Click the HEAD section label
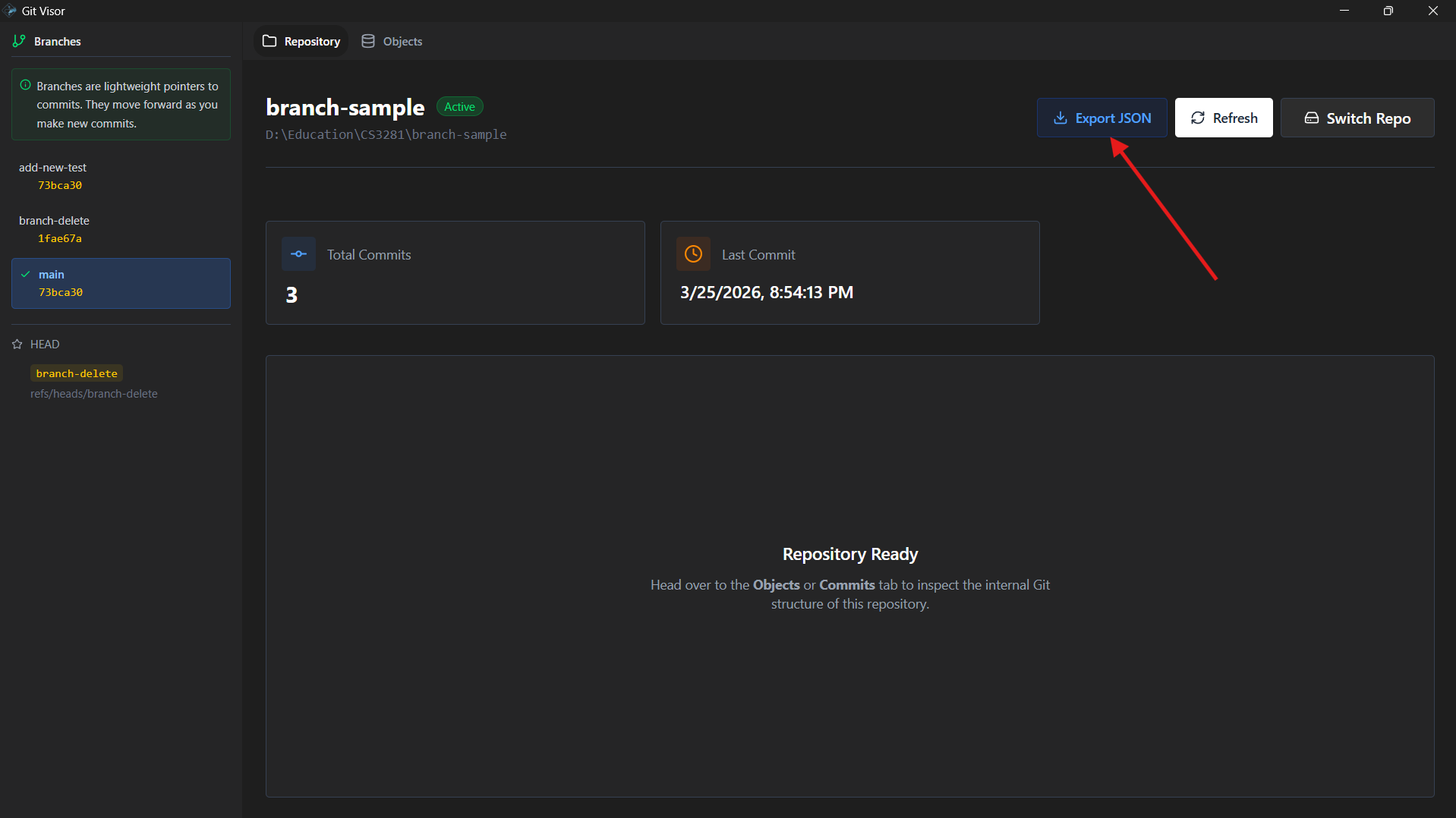The image size is (1456, 818). coord(45,345)
